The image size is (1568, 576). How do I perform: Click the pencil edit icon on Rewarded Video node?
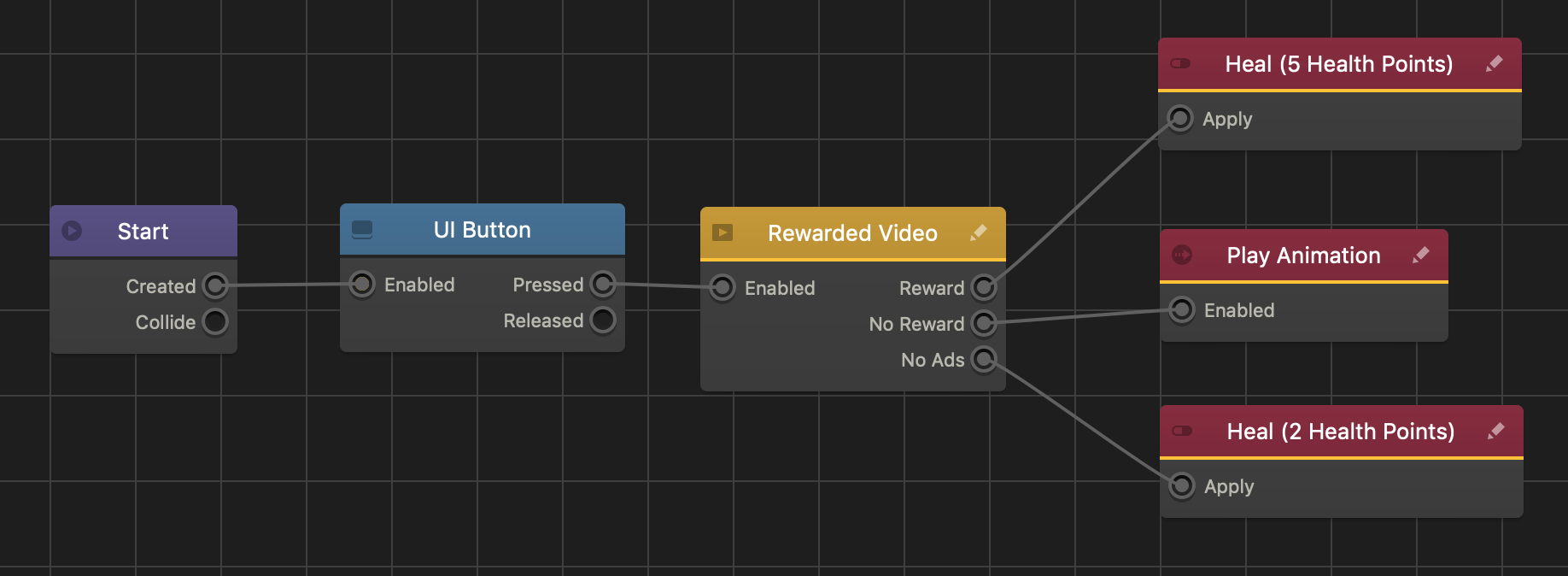(x=979, y=232)
